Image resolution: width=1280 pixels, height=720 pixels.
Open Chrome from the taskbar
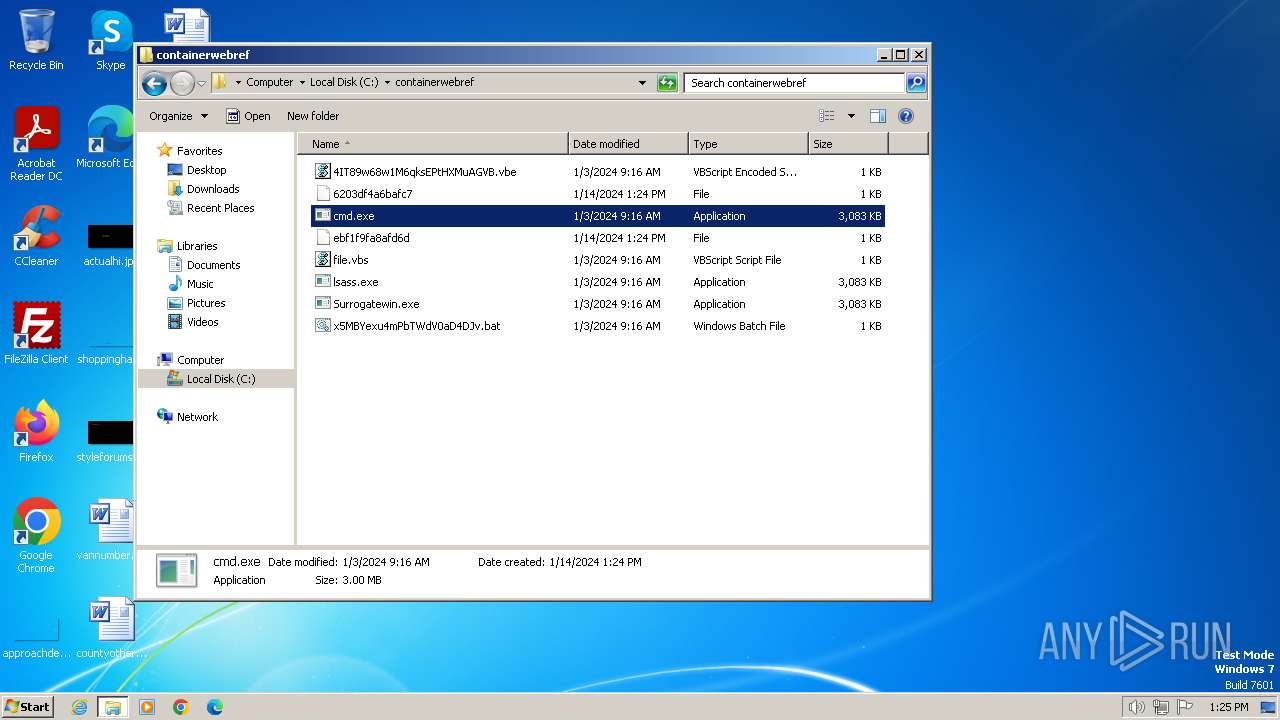181,707
